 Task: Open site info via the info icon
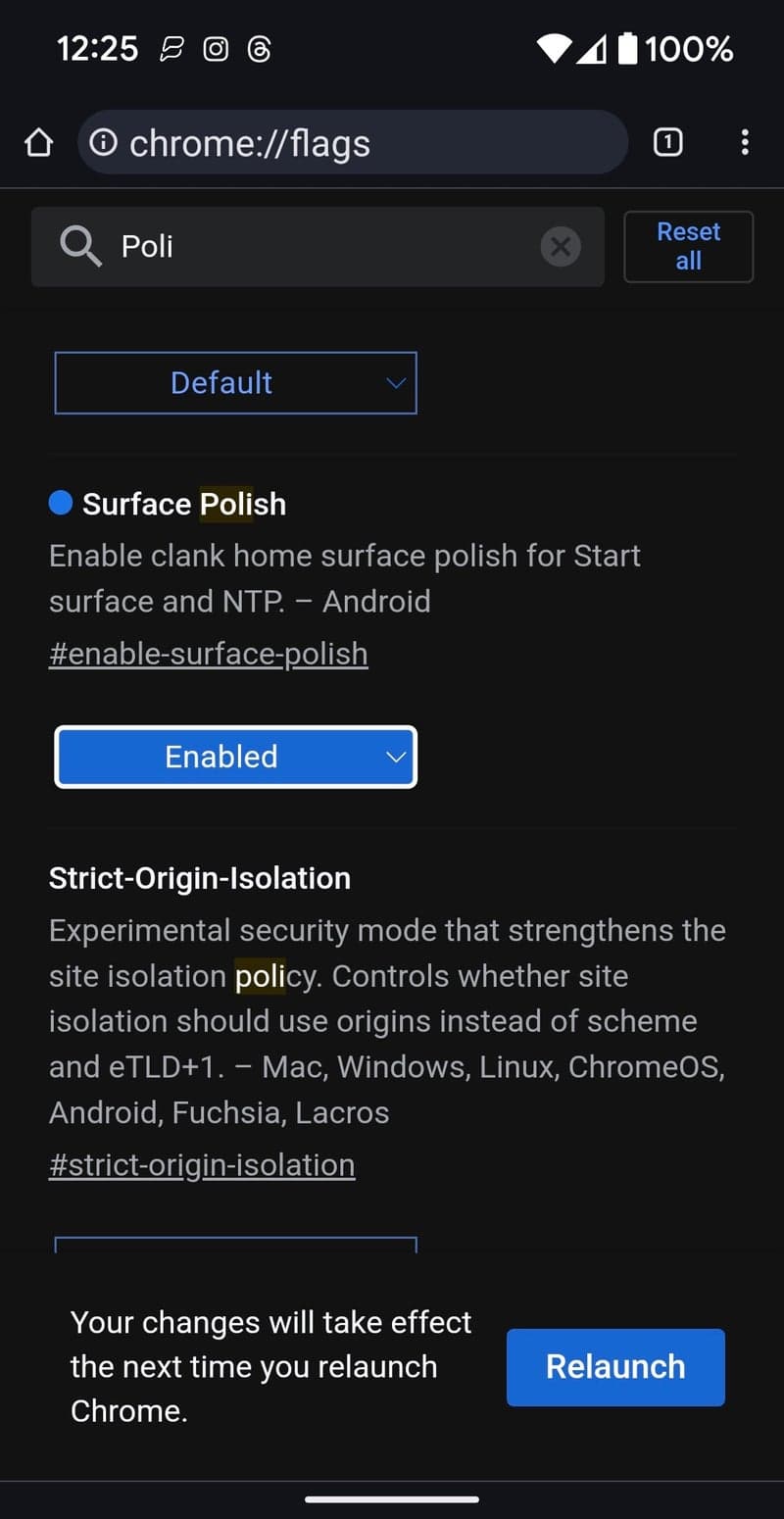103,142
